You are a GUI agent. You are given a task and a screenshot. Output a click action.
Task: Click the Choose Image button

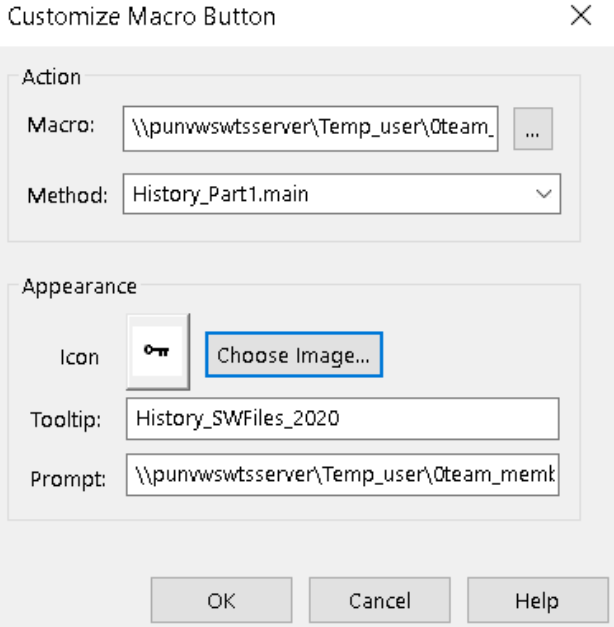[x=294, y=355]
